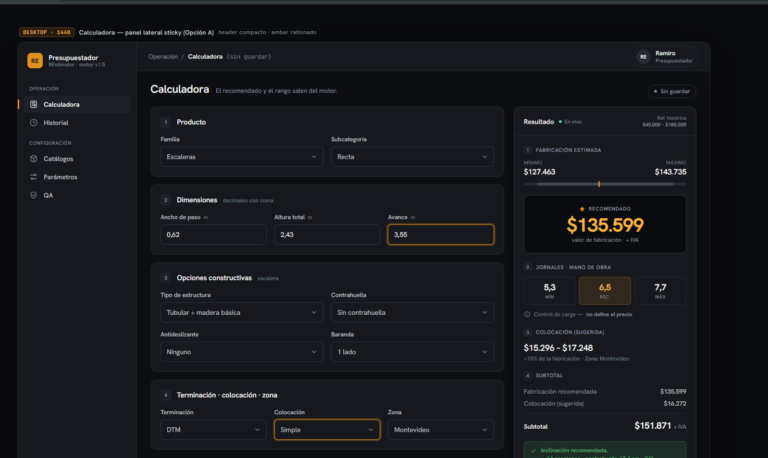Click the recommended price $135.599
This screenshot has width=768, height=458.
[x=605, y=225]
